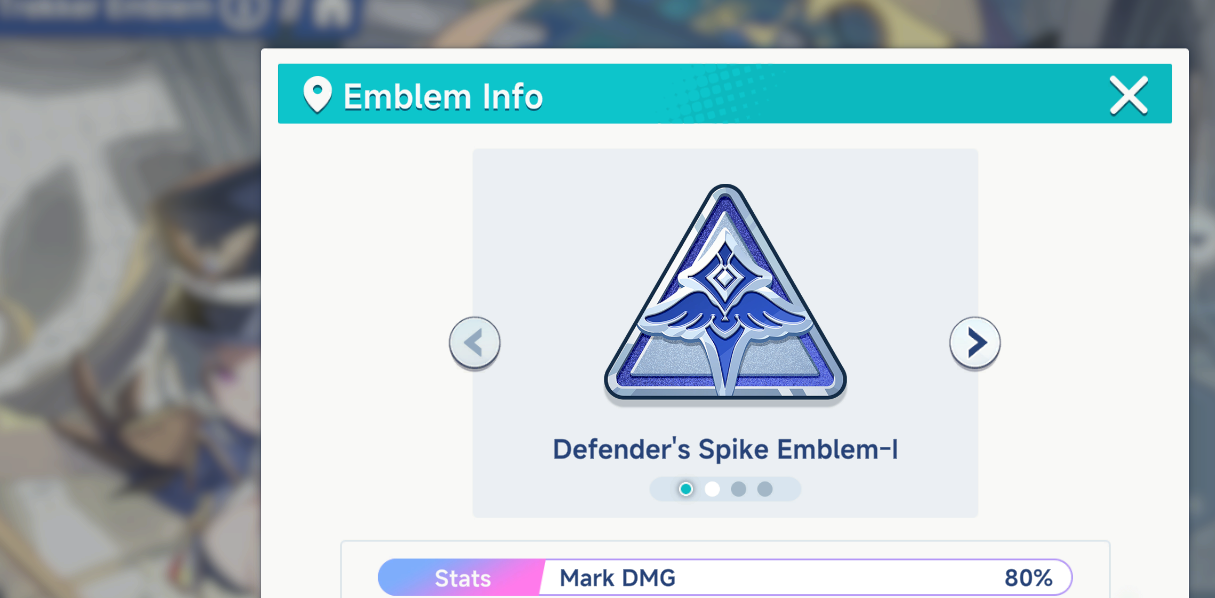1215x598 pixels.
Task: Click the location pin icon in header
Action: 317,96
